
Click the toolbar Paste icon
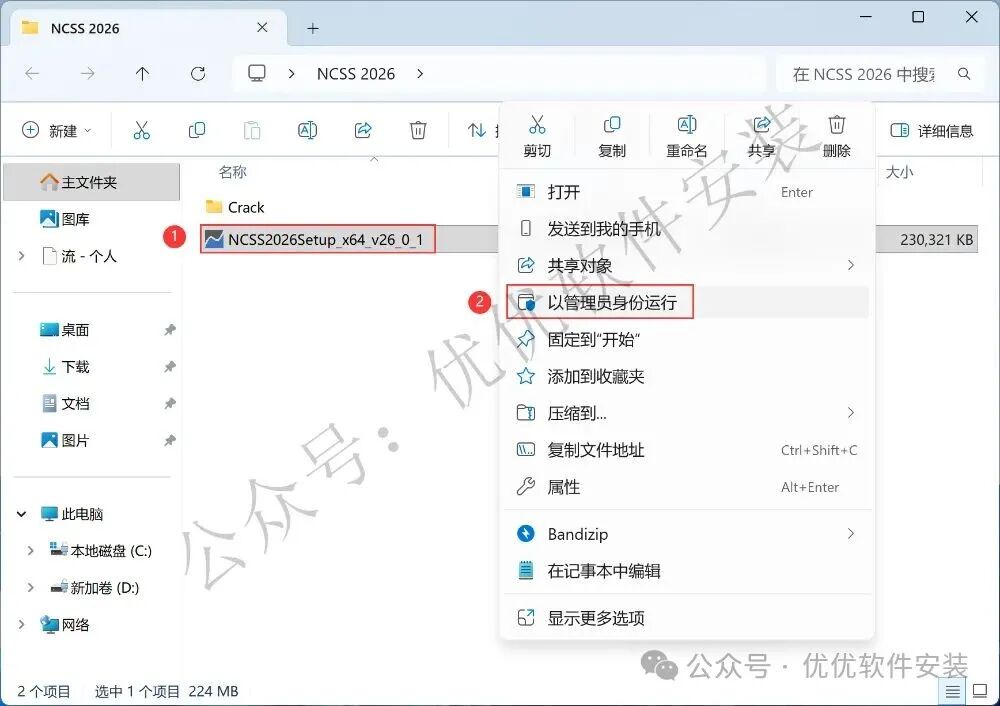point(252,130)
